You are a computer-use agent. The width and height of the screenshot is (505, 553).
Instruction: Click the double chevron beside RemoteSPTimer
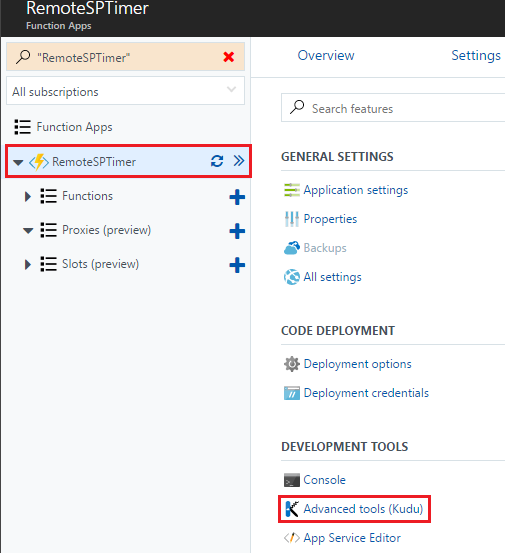tap(239, 161)
